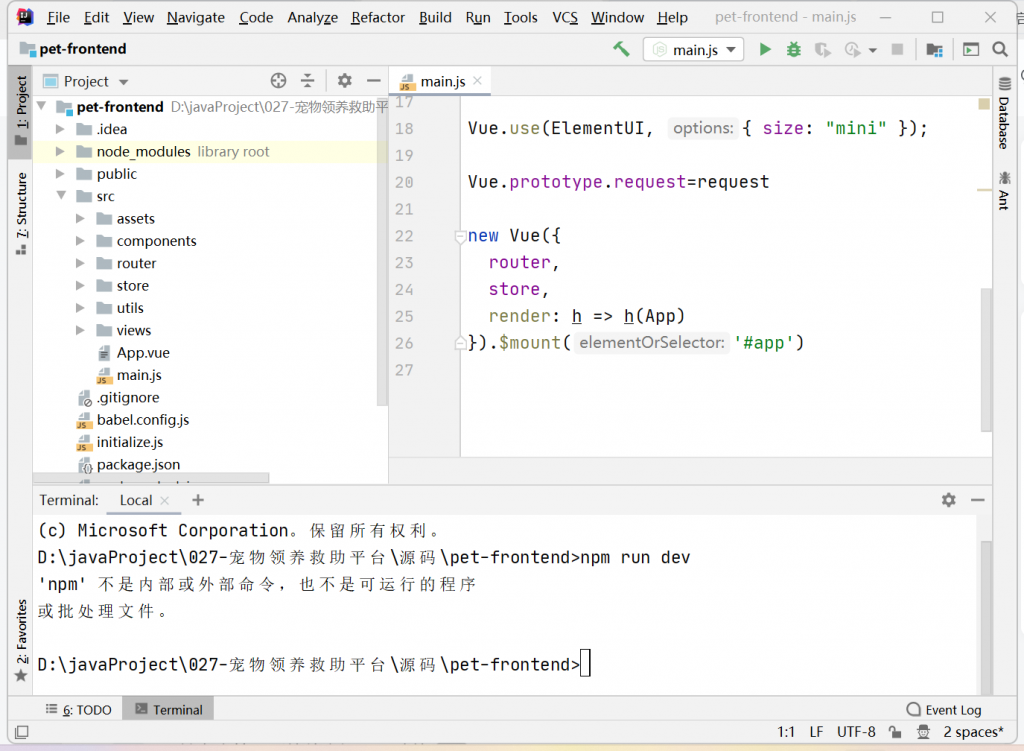The image size is (1024, 751).
Task: Open the TODO tool window tab
Action: [79, 710]
